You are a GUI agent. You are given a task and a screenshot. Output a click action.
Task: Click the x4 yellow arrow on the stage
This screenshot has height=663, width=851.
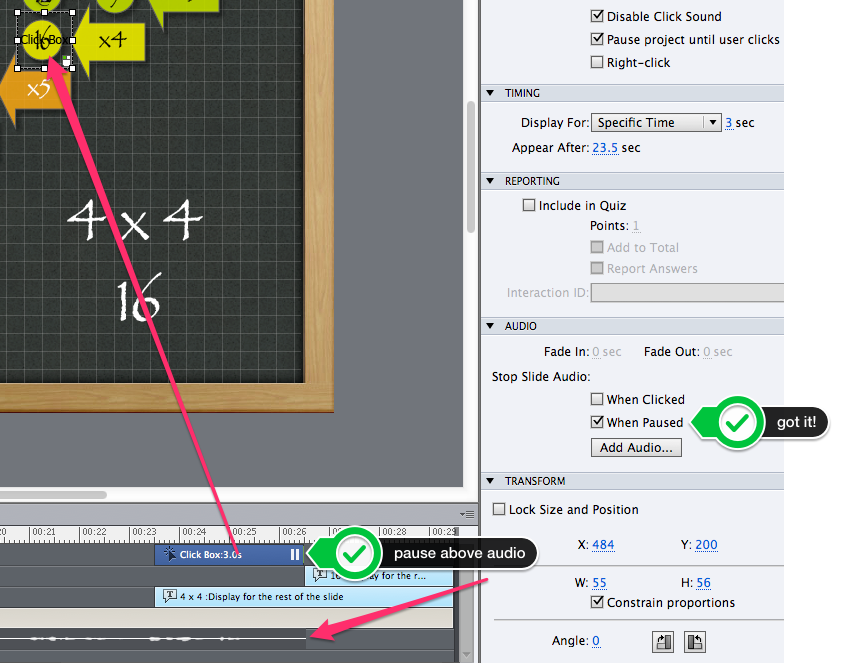[109, 39]
